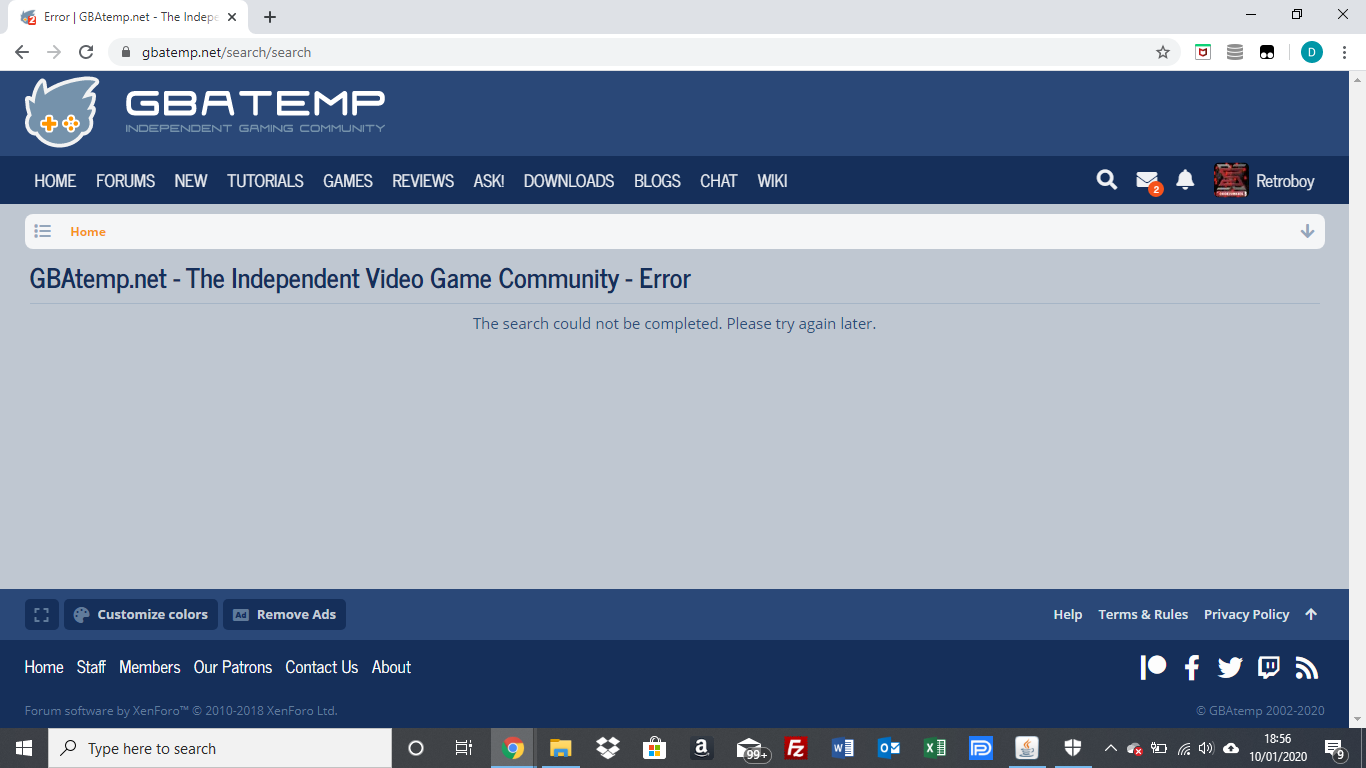
Task: Click the Home breadcrumb link
Action: (88, 231)
